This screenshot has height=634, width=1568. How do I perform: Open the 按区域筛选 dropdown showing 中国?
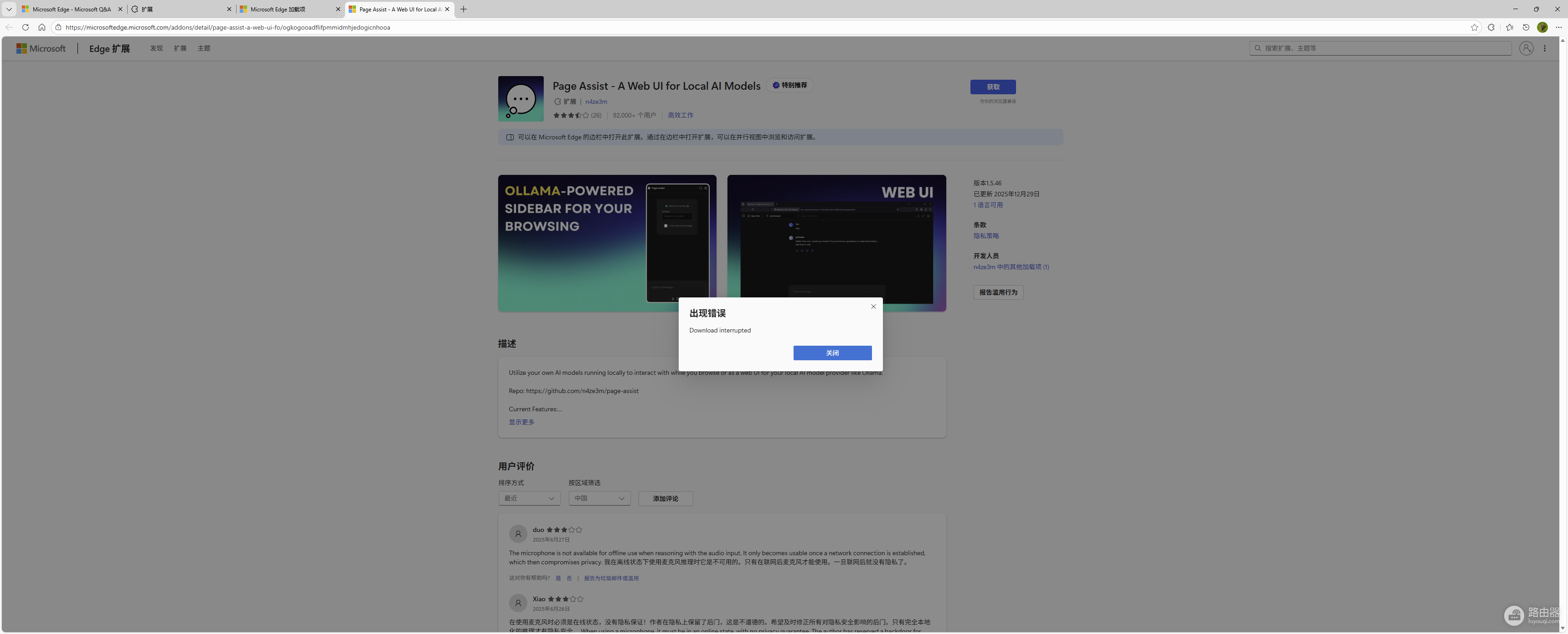click(599, 498)
